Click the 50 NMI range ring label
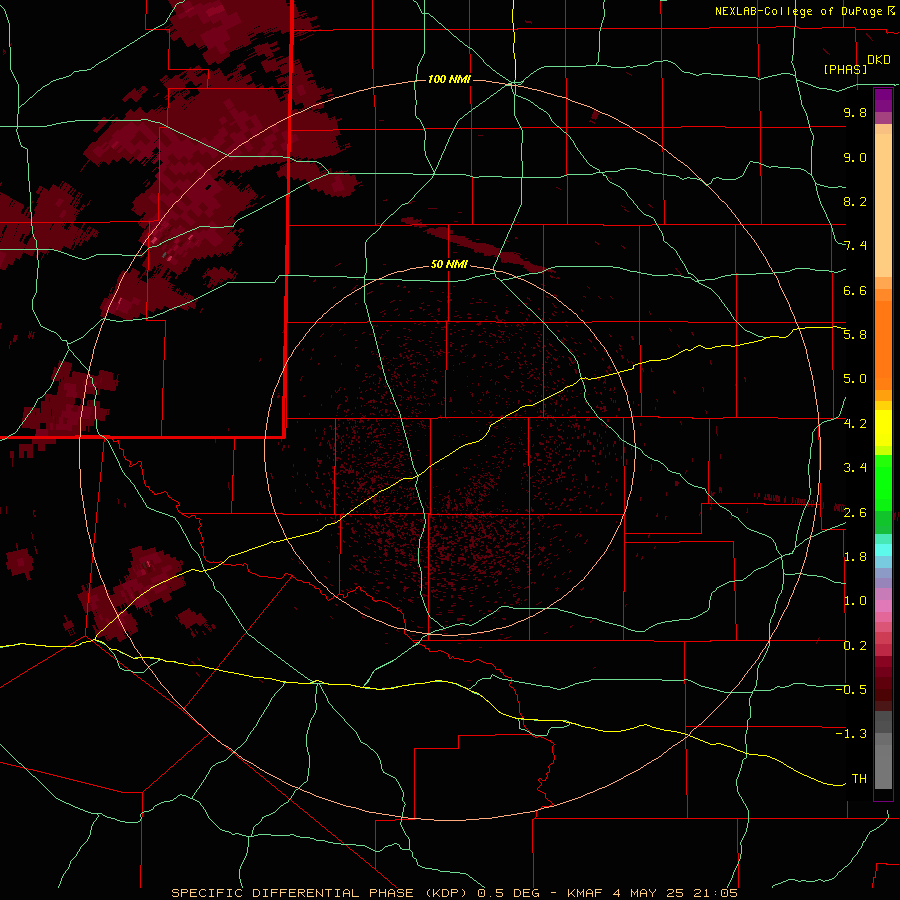This screenshot has width=900, height=900. point(449,264)
